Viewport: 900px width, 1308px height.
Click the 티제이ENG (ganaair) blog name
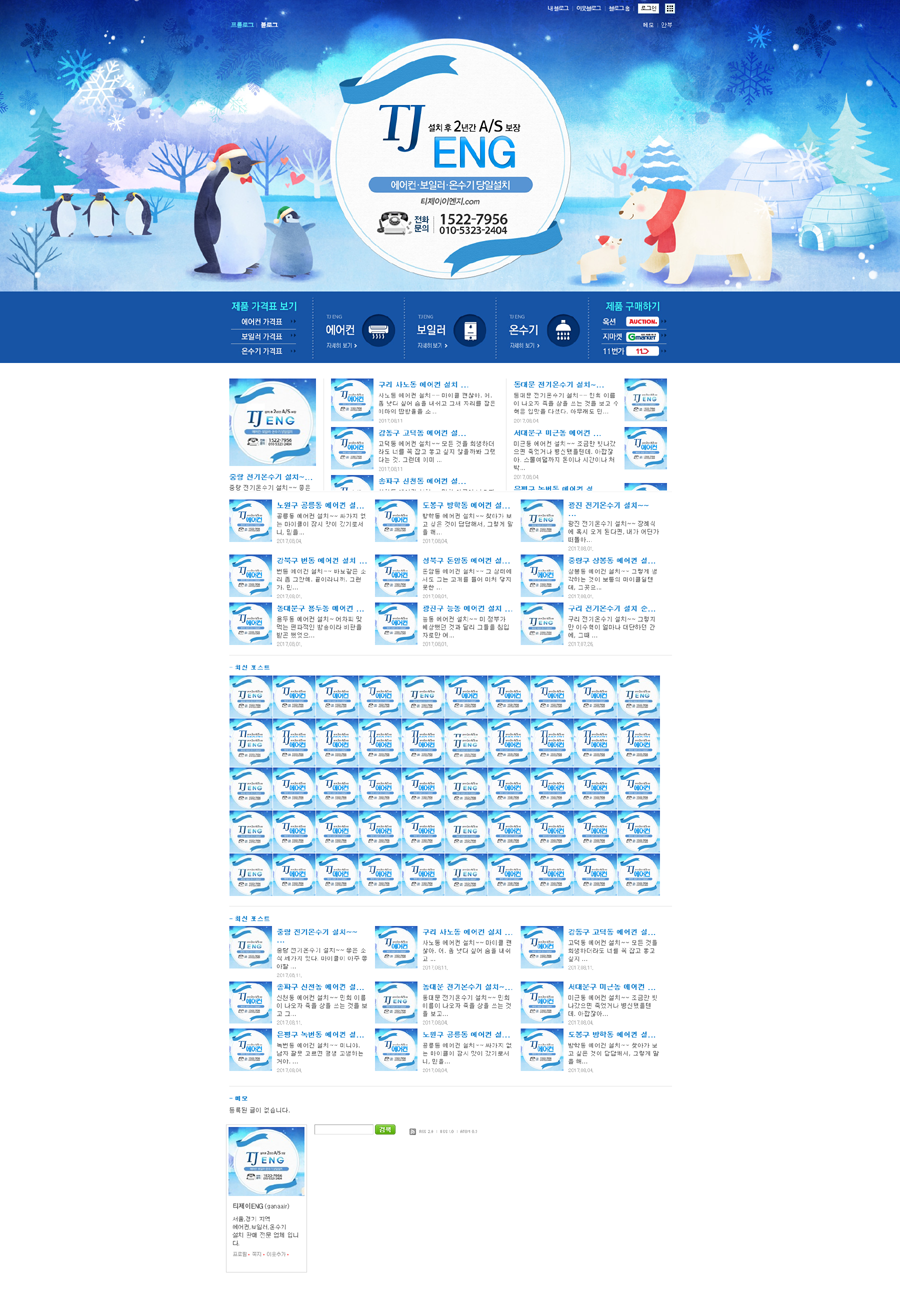259,1207
